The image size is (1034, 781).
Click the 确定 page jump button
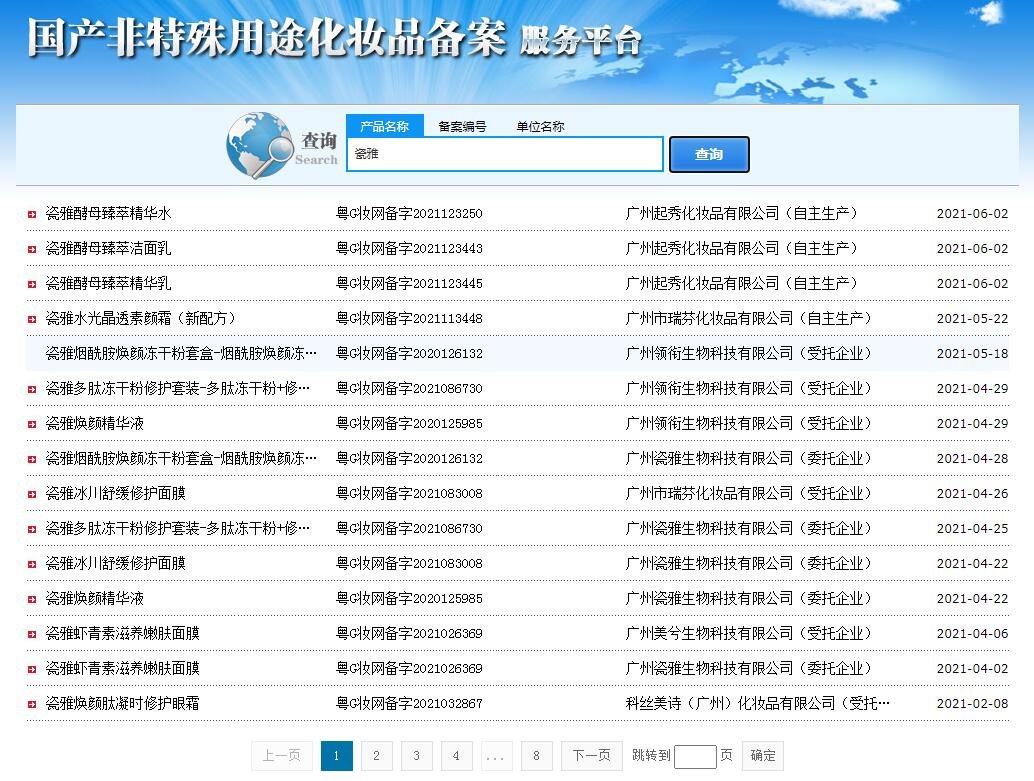coord(763,756)
